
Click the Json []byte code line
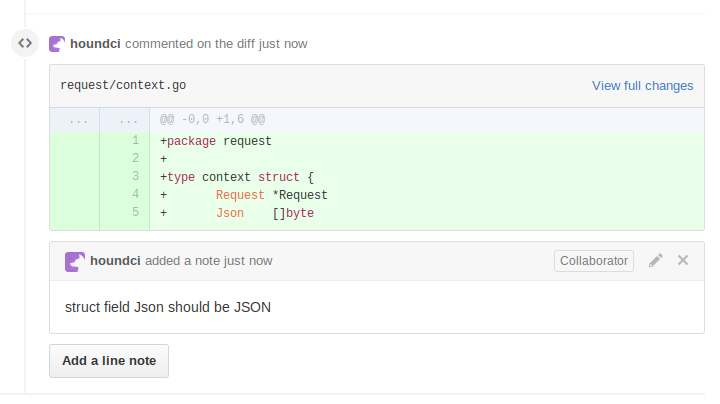427,213
